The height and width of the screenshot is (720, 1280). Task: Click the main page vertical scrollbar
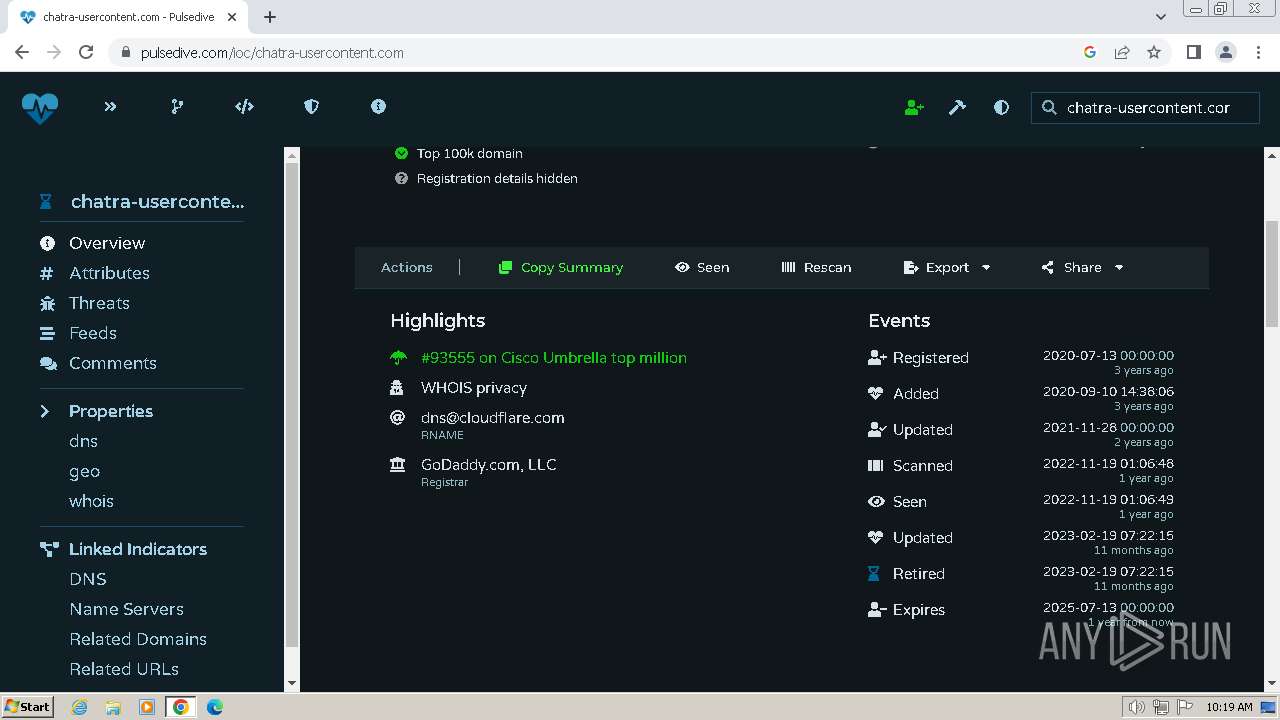point(1272,273)
